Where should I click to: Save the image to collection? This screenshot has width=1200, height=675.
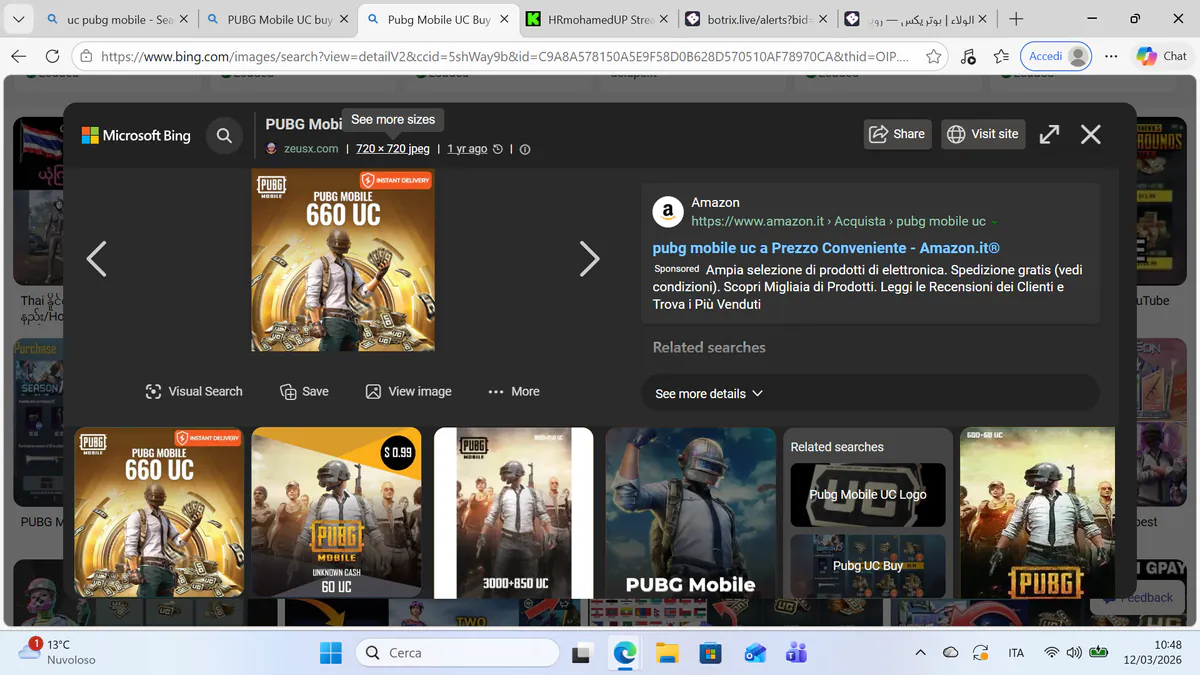(304, 391)
